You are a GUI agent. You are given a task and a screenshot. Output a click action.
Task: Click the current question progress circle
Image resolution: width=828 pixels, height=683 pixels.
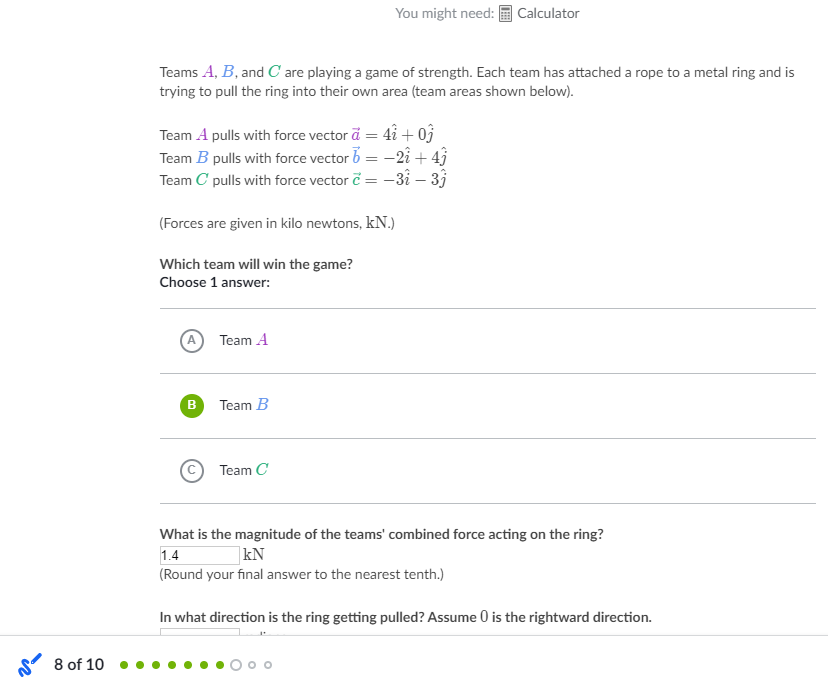236,665
